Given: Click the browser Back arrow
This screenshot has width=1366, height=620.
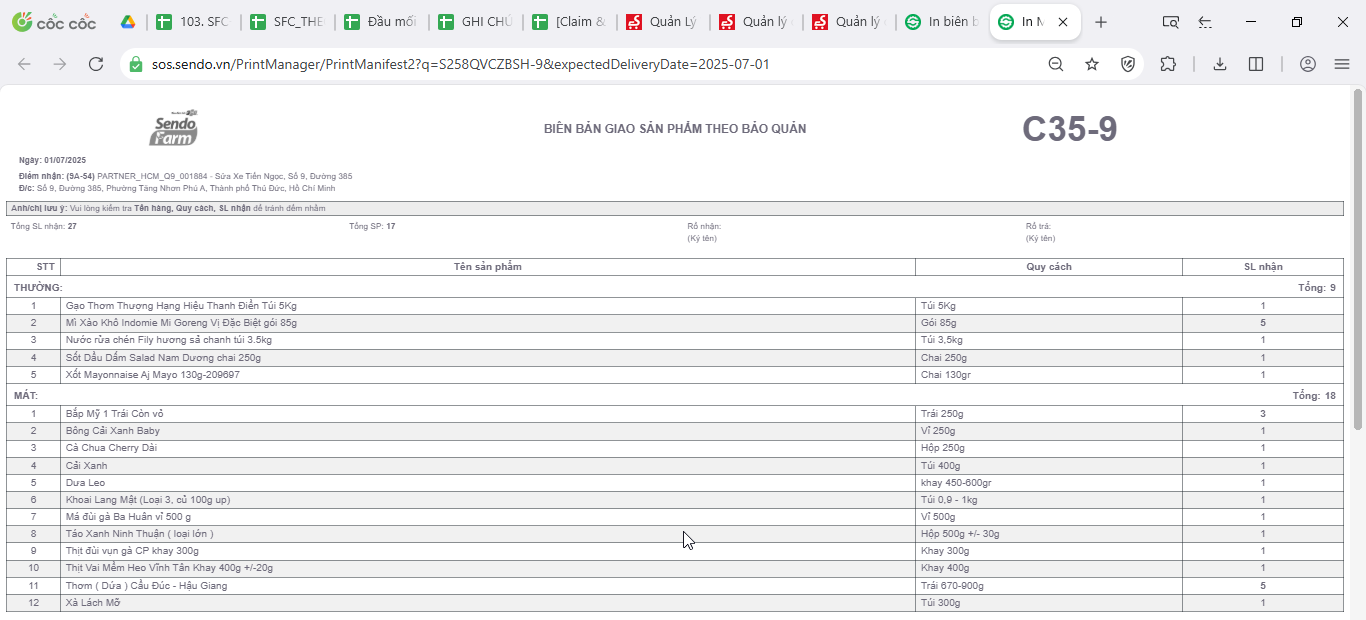Looking at the screenshot, I should [x=24, y=64].
